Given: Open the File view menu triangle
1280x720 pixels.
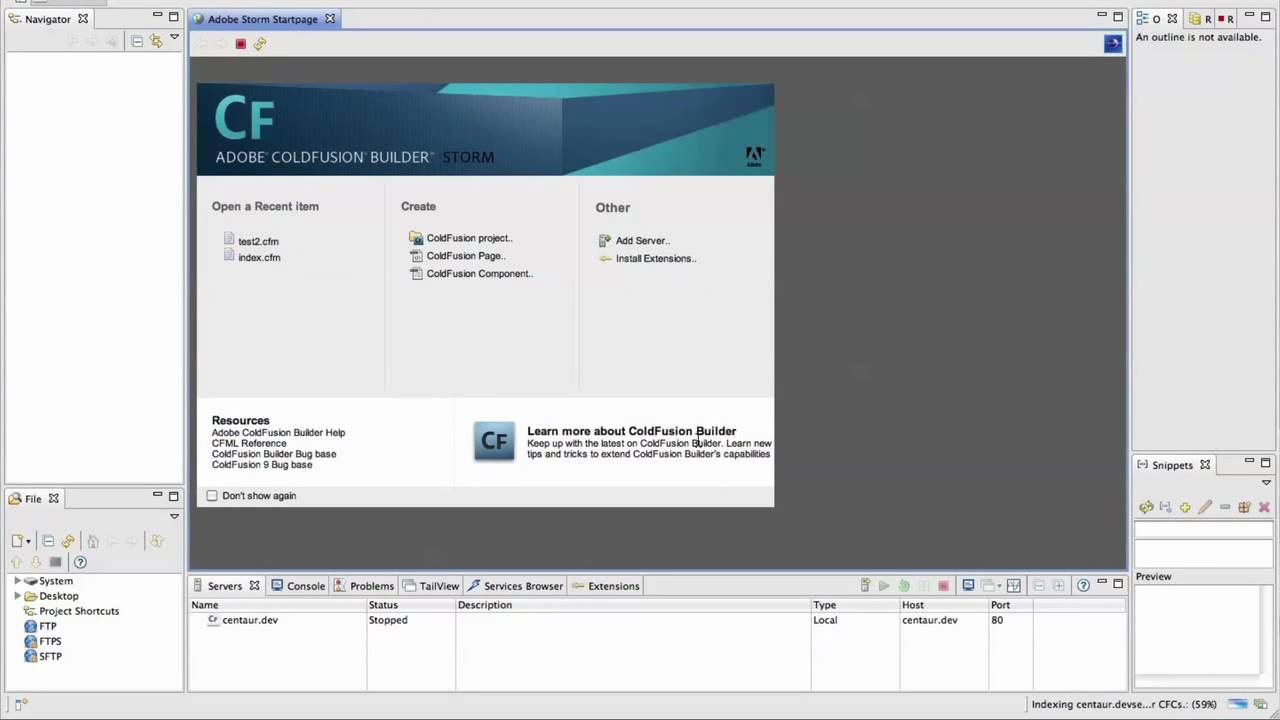Looking at the screenshot, I should [x=174, y=517].
